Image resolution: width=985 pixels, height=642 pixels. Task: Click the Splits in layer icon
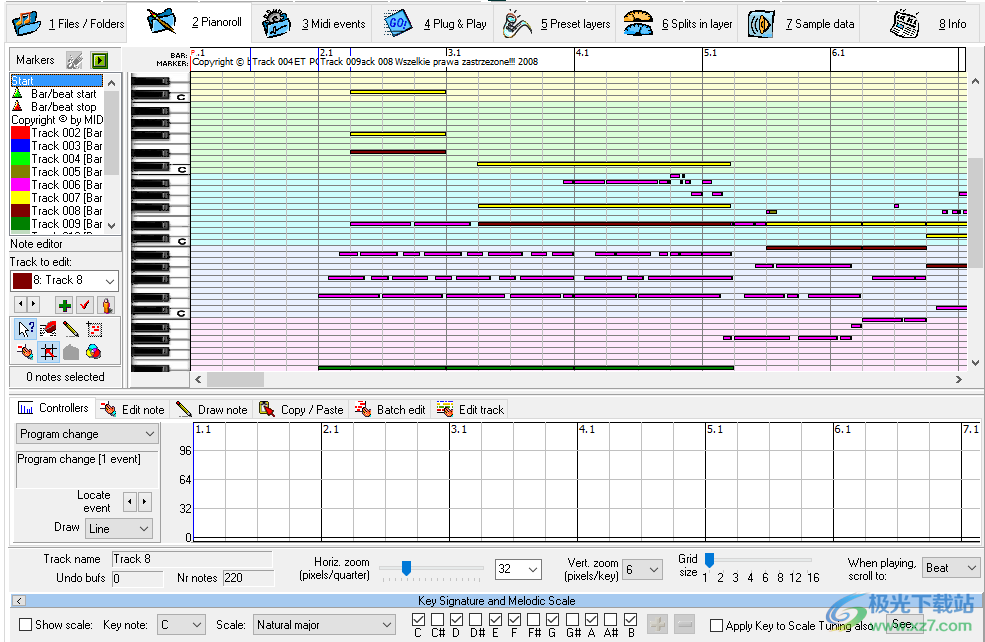(x=638, y=24)
